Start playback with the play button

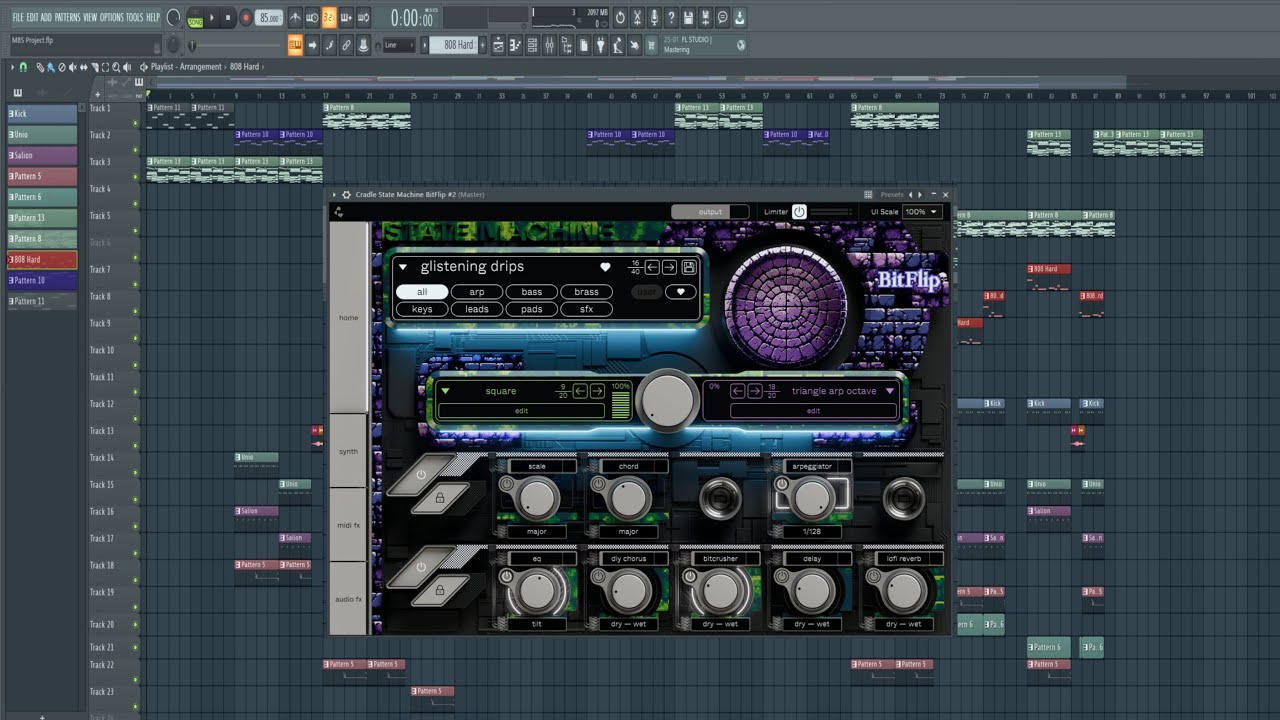point(212,18)
